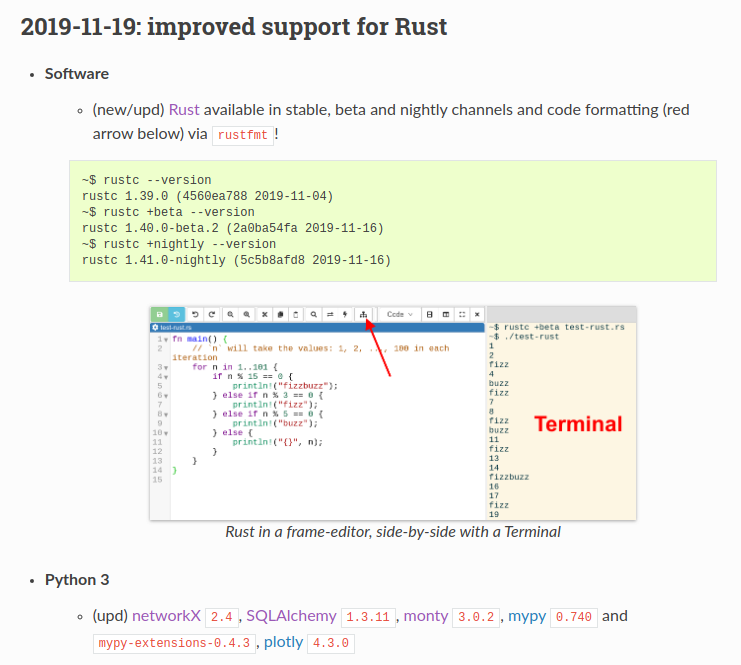
Task: Open the plotly link
Action: 284,642
